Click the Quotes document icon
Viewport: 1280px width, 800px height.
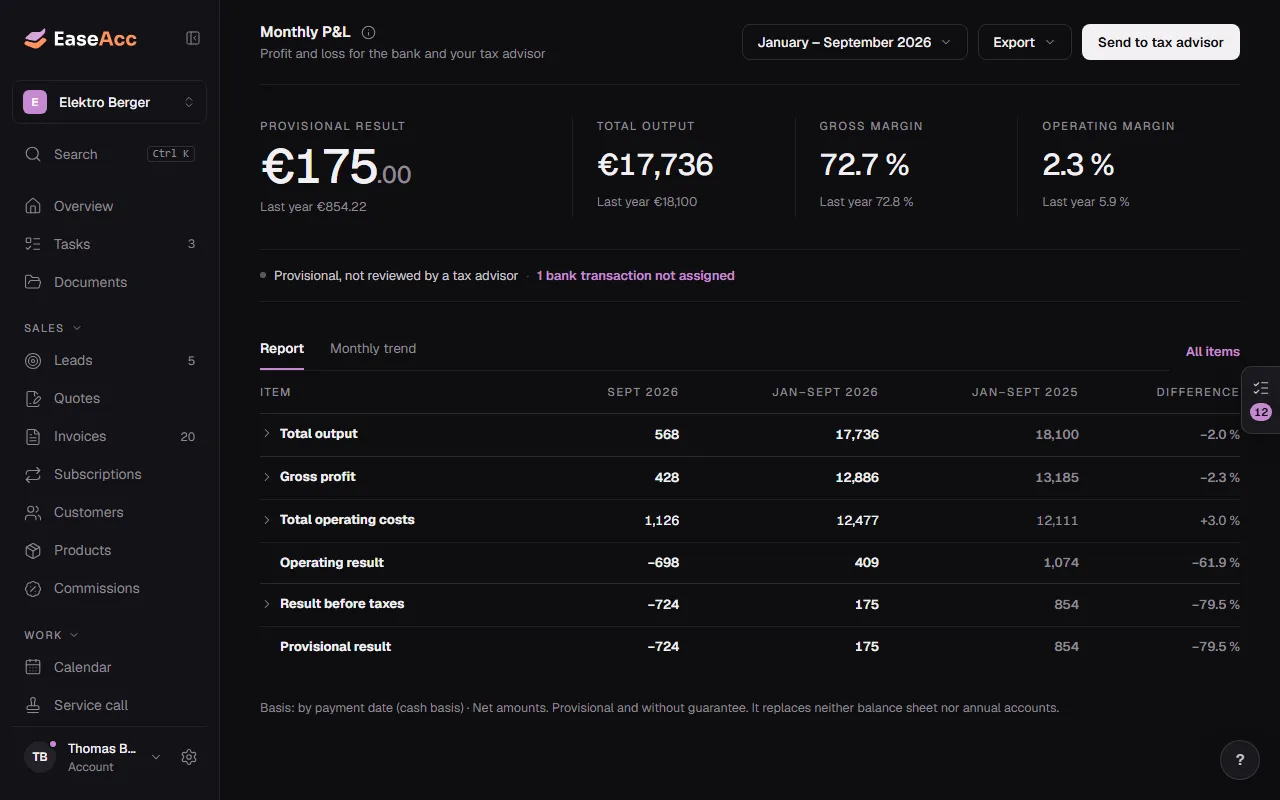point(33,398)
